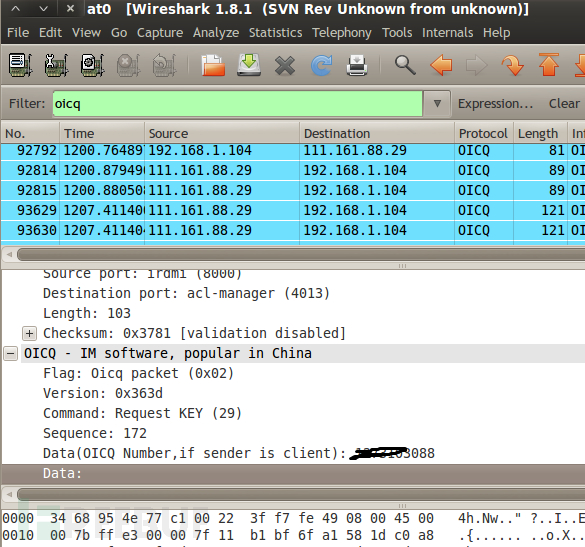585x547 pixels.
Task: Reload the capture file icon
Action: [321, 65]
